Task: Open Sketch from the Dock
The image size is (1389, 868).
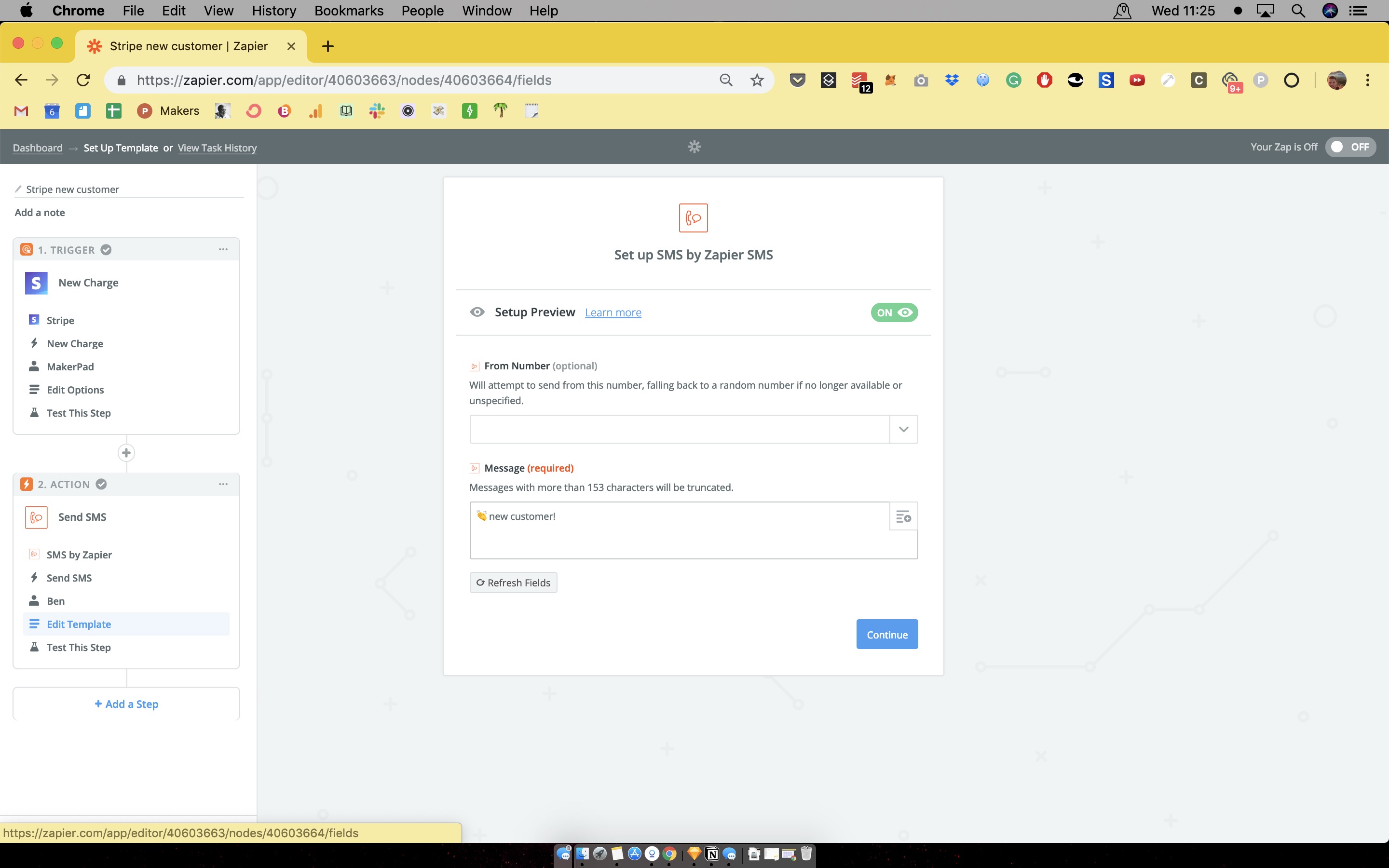Action: 694,854
